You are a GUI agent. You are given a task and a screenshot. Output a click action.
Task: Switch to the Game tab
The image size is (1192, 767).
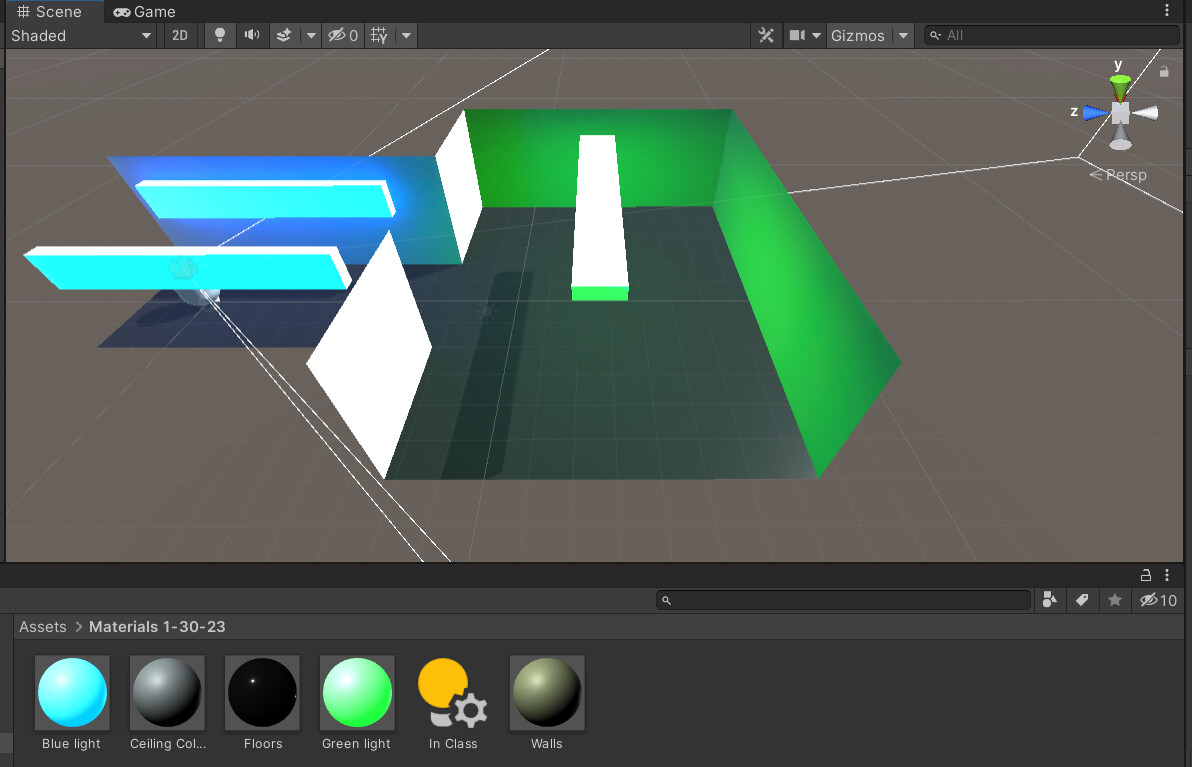(144, 12)
